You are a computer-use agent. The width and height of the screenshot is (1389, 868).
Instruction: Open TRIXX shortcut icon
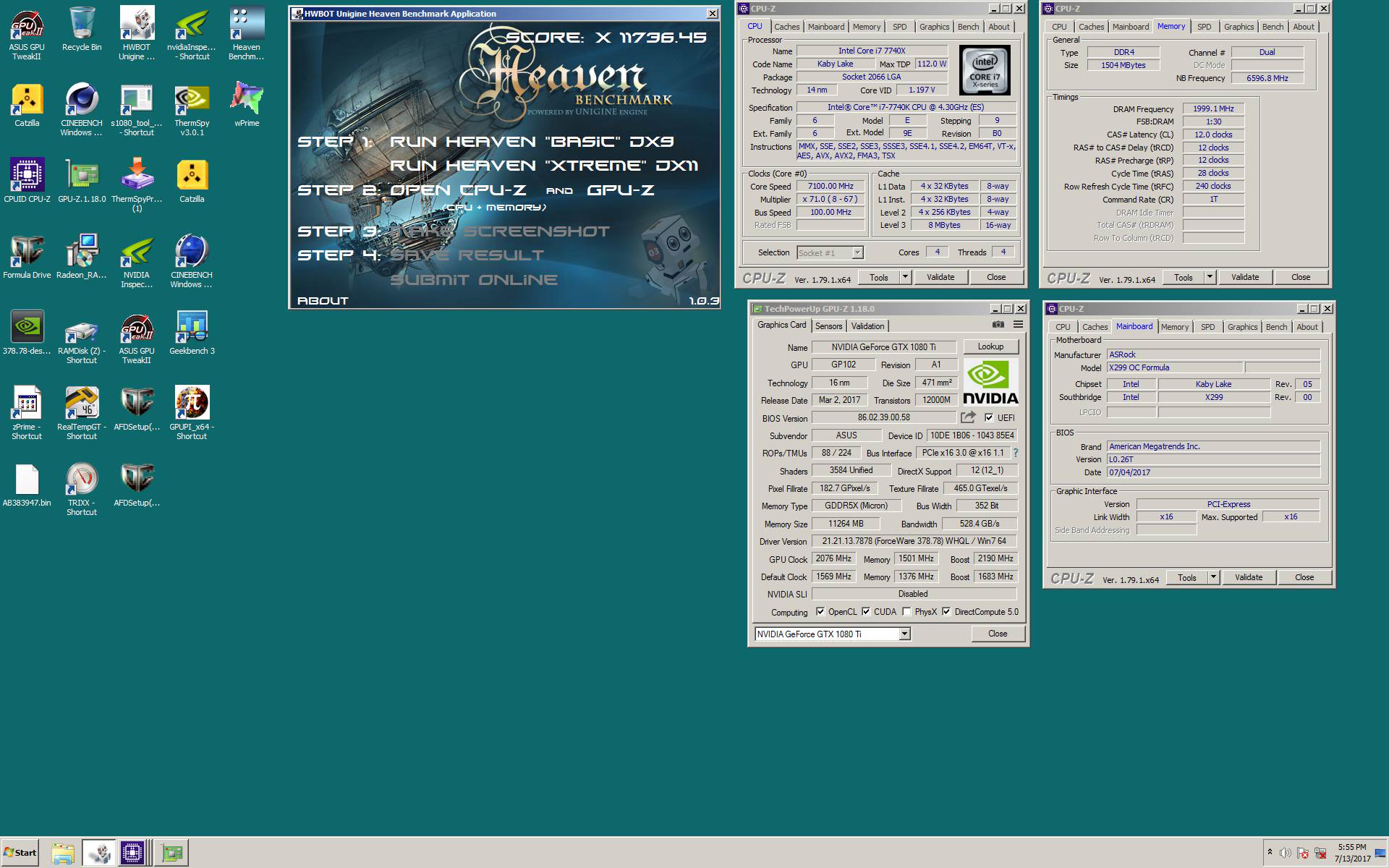pos(82,490)
